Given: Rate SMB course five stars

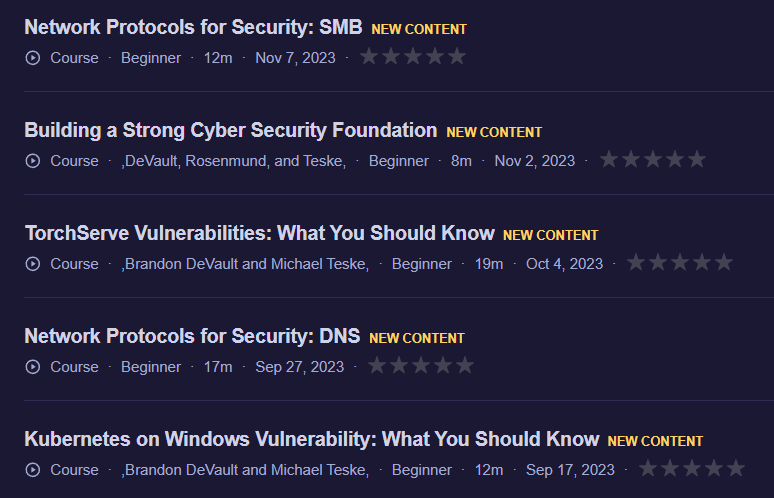Looking at the screenshot, I should coord(457,56).
